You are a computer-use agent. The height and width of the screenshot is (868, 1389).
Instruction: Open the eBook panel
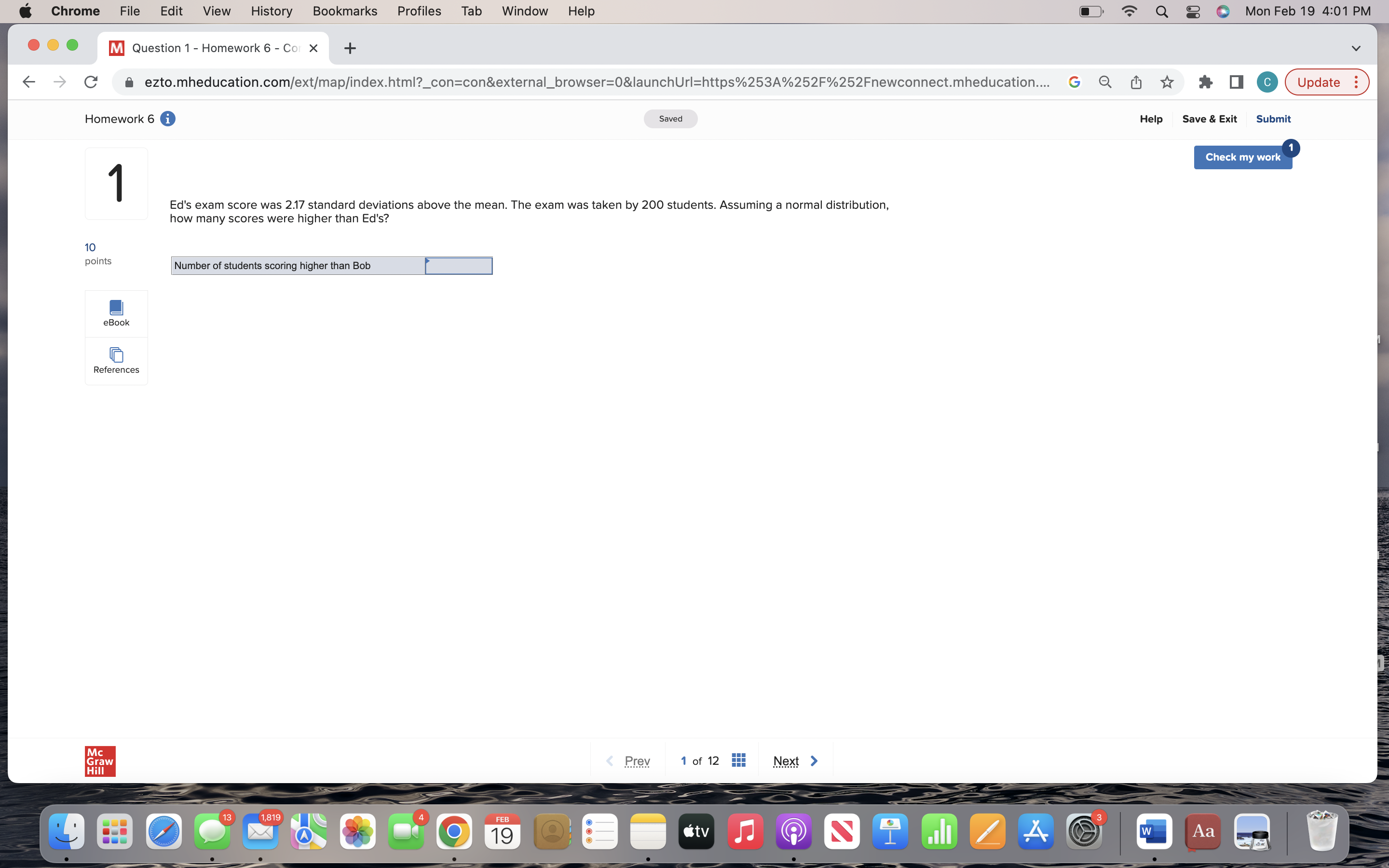[x=116, y=313]
